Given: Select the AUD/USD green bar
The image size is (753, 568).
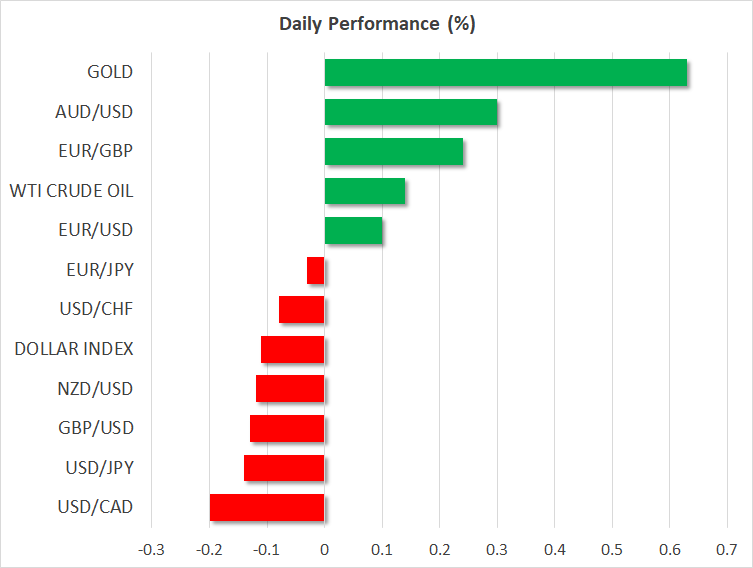Looking at the screenshot, I should (411, 112).
